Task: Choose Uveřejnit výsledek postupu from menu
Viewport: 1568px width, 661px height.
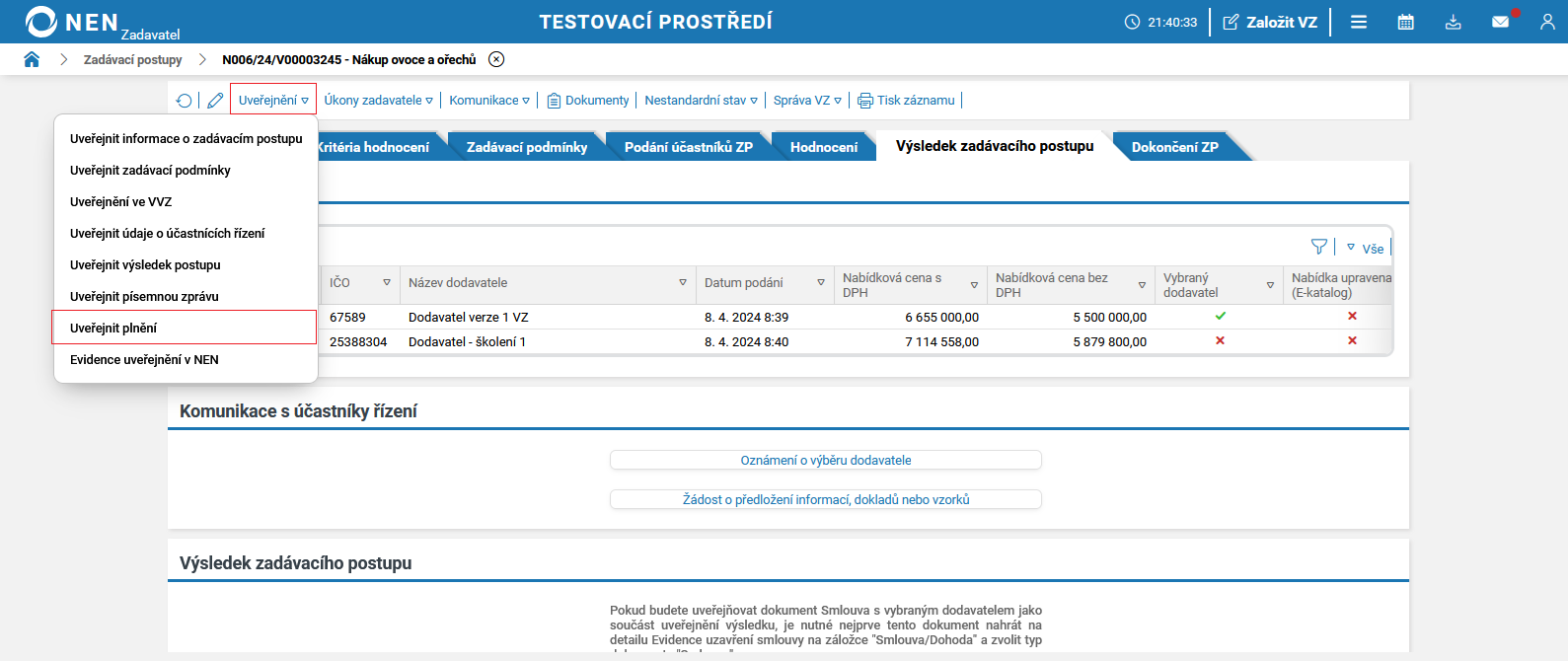Action: (145, 264)
